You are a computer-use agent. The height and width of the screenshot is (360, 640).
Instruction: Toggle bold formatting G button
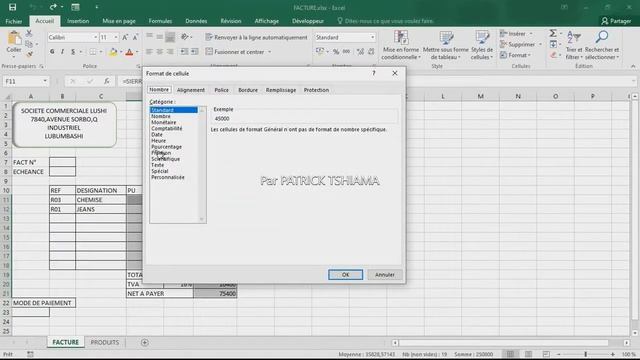(x=52, y=52)
